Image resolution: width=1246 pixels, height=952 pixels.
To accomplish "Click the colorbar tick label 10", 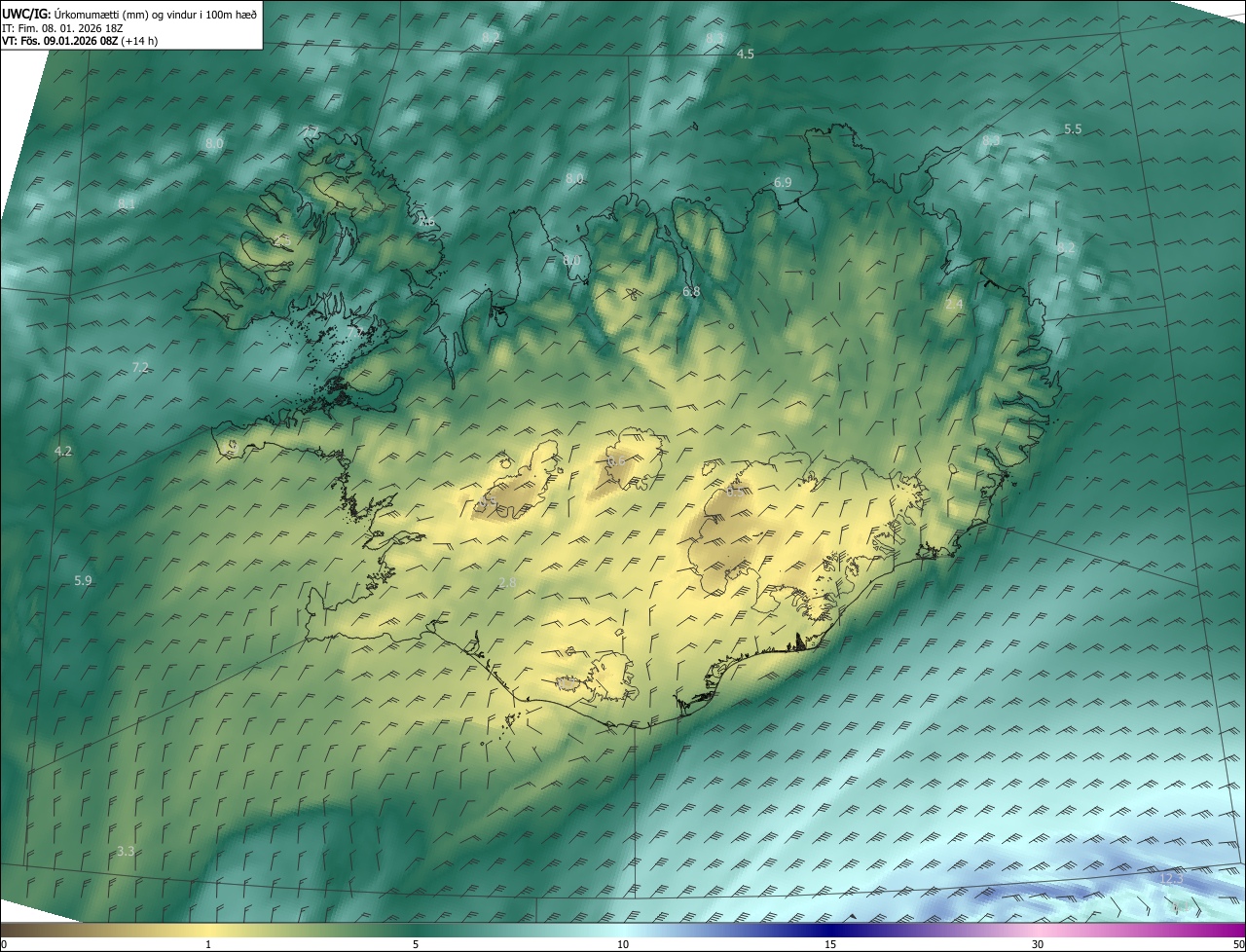I will pyautogui.click(x=623, y=945).
